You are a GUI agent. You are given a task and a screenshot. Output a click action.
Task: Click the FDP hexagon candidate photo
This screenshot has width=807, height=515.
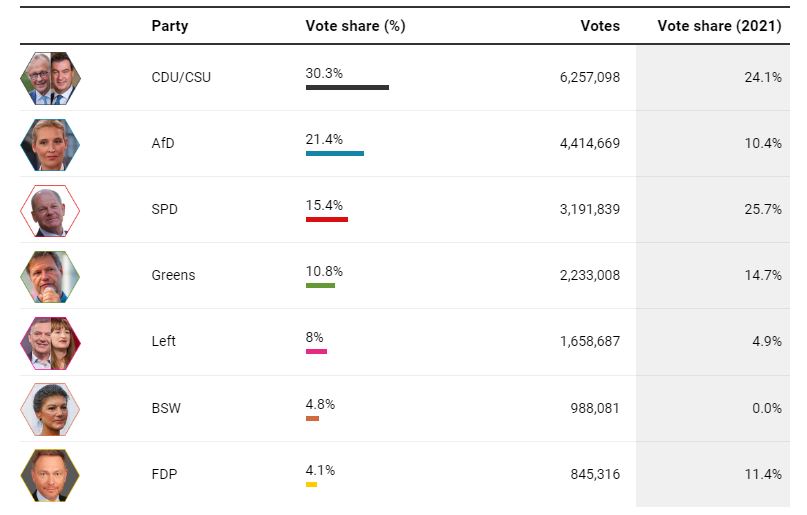click(50, 475)
